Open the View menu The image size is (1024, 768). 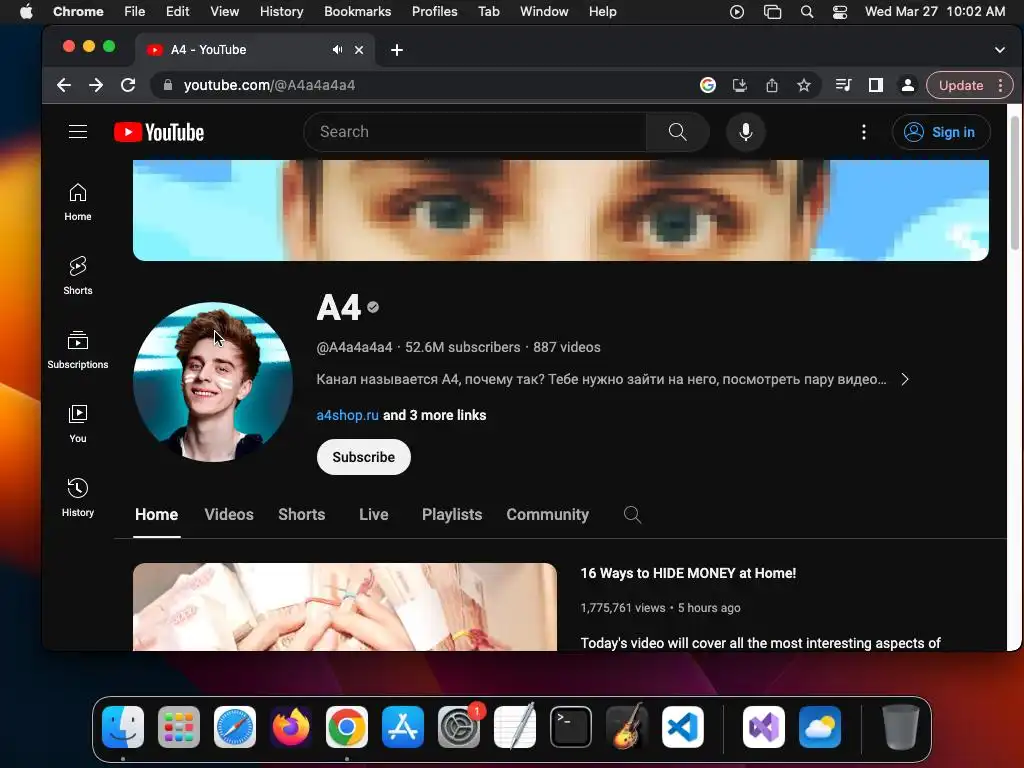(225, 12)
